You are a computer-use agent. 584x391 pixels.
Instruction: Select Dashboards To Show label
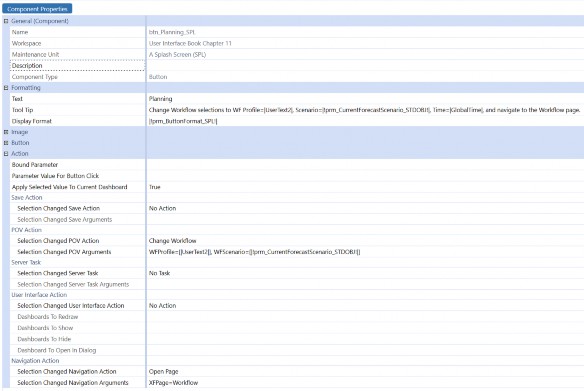pyautogui.click(x=45, y=328)
